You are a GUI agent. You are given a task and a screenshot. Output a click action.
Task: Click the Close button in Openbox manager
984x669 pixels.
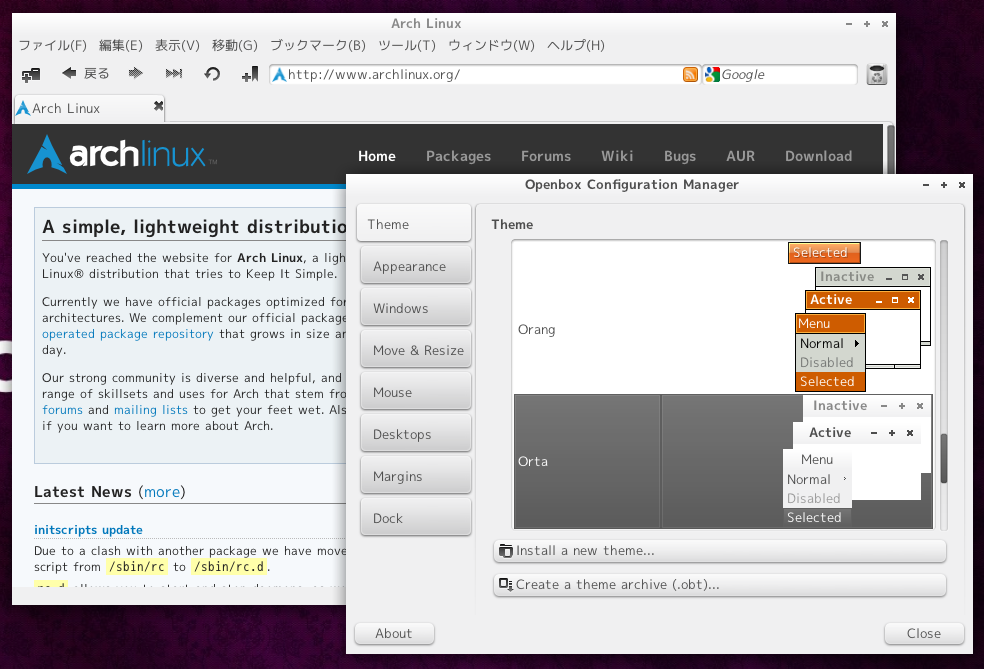click(924, 633)
